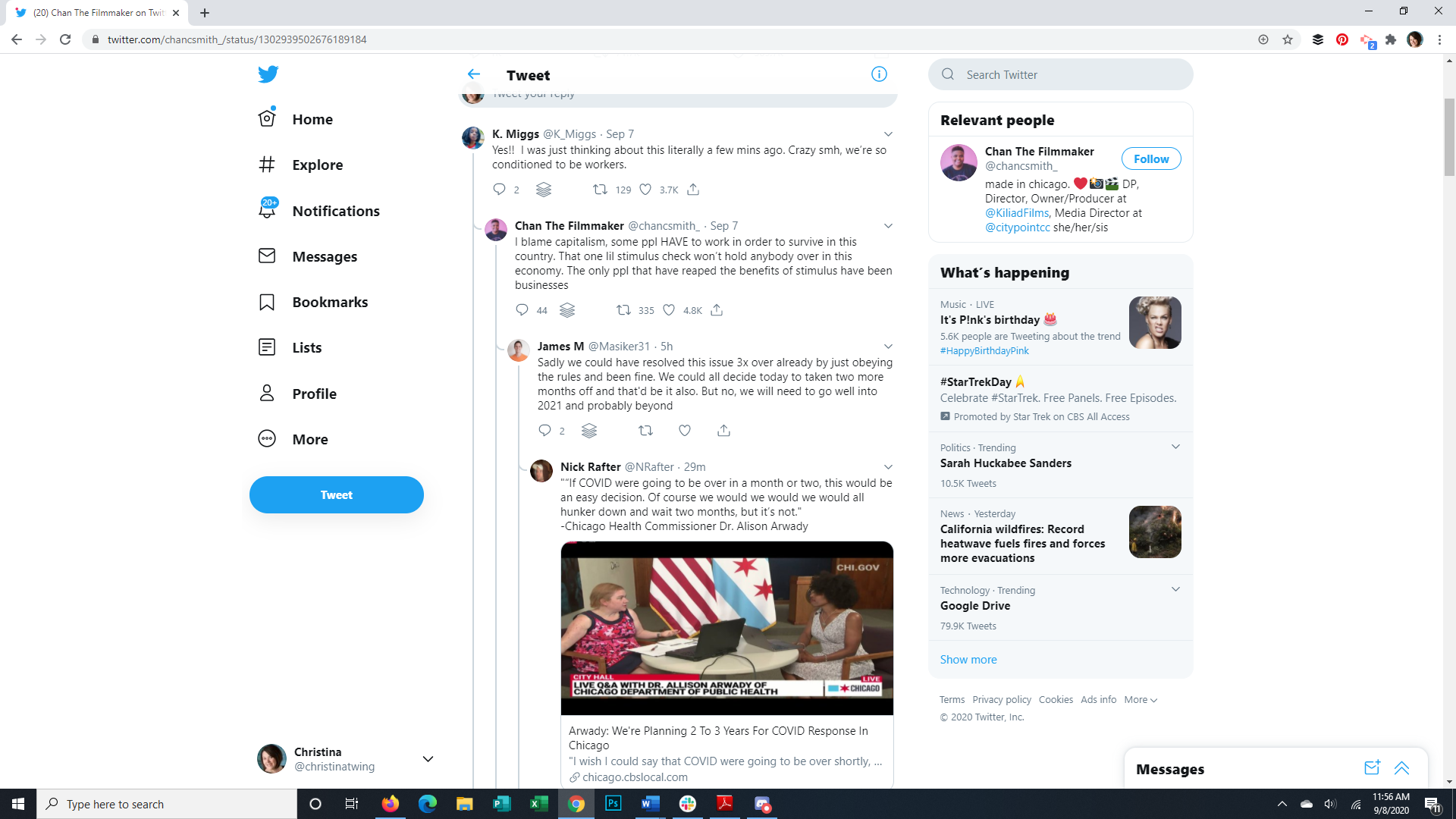Click Show more under What's happening
The height and width of the screenshot is (819, 1456).
(968, 660)
